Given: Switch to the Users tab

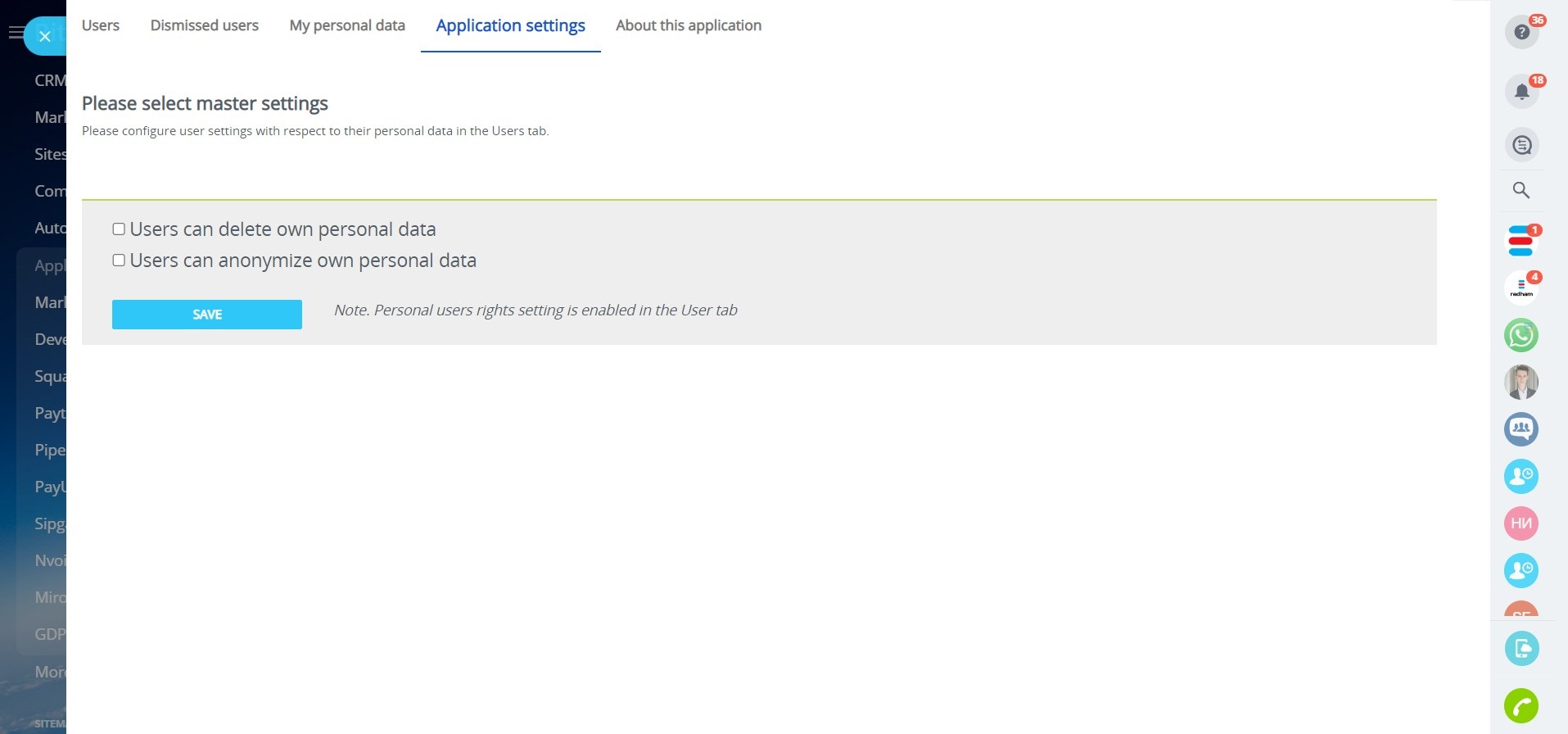Looking at the screenshot, I should (x=101, y=25).
